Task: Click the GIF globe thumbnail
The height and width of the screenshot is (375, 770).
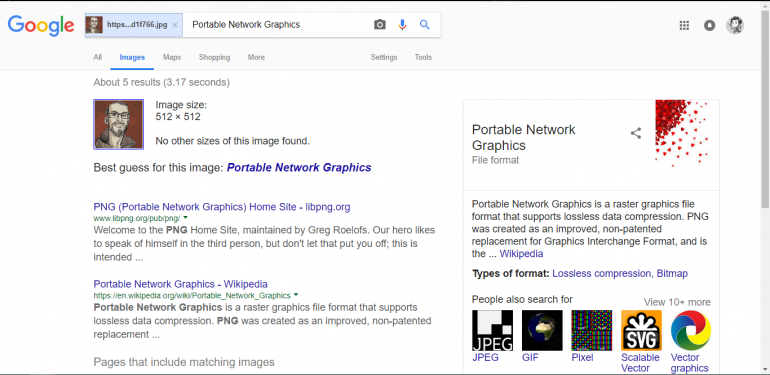Action: [x=542, y=330]
